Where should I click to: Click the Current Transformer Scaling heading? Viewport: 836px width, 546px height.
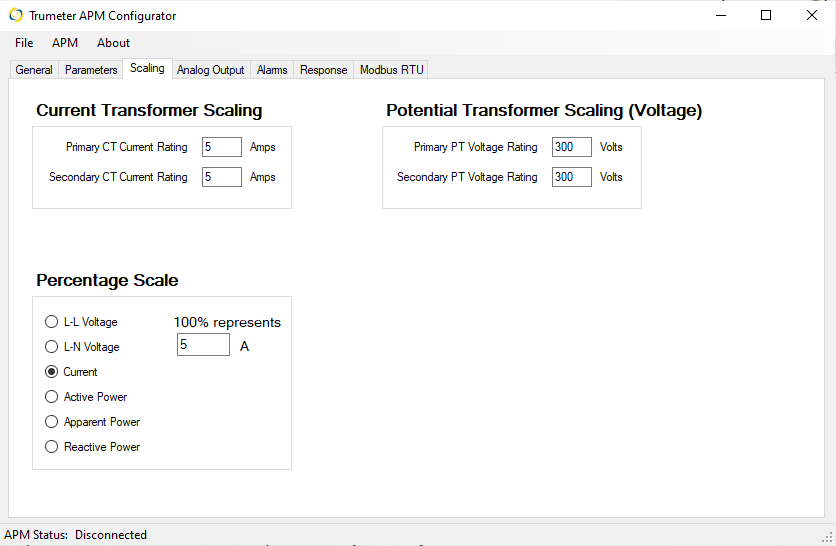(149, 110)
